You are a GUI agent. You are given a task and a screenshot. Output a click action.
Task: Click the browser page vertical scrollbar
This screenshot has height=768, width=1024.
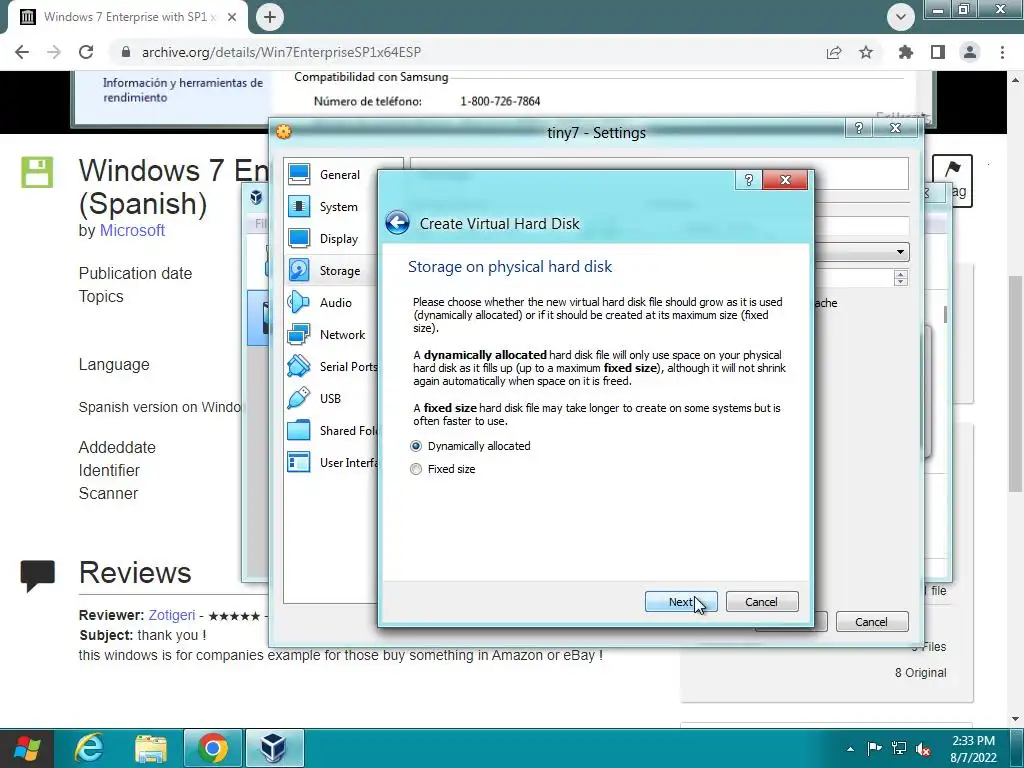(1016, 383)
